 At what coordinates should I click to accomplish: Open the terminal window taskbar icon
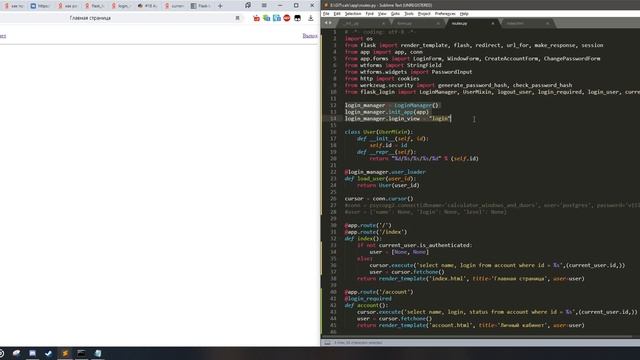pos(81,353)
